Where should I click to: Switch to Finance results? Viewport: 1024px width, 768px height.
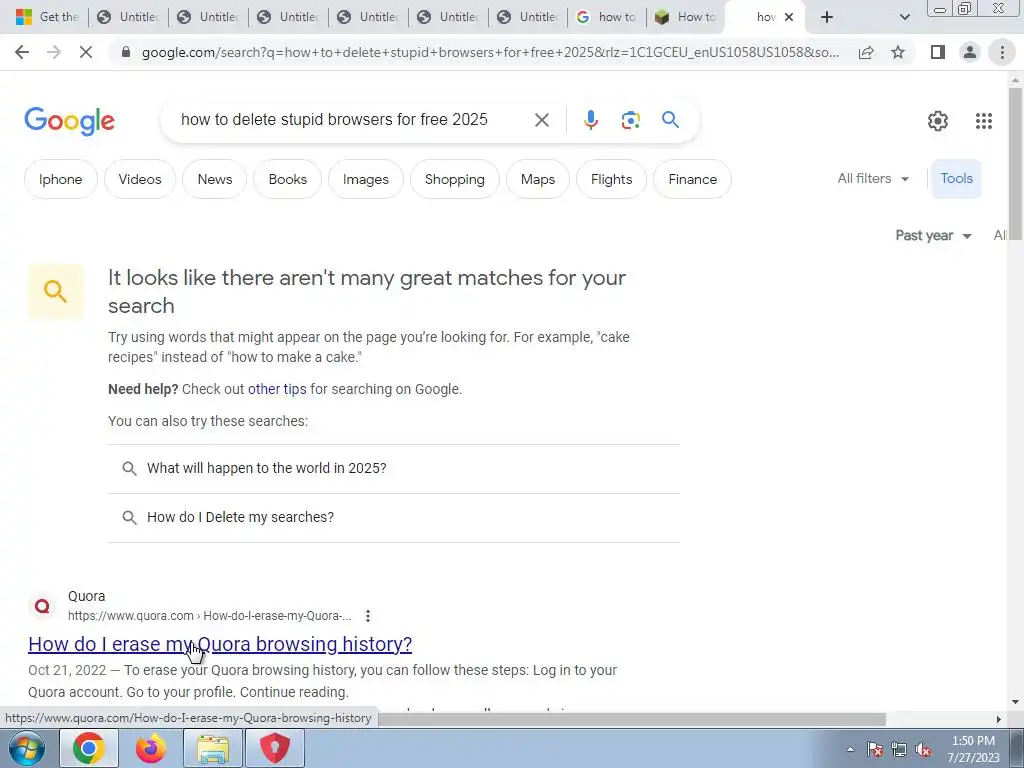692,179
